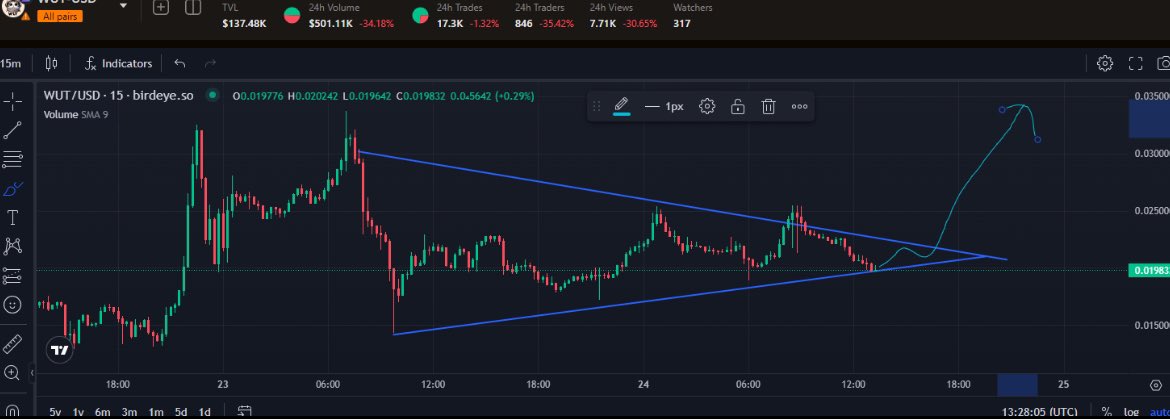The height and width of the screenshot is (419, 1170).
Task: Select the active brush drawing tool
Action: (13, 189)
